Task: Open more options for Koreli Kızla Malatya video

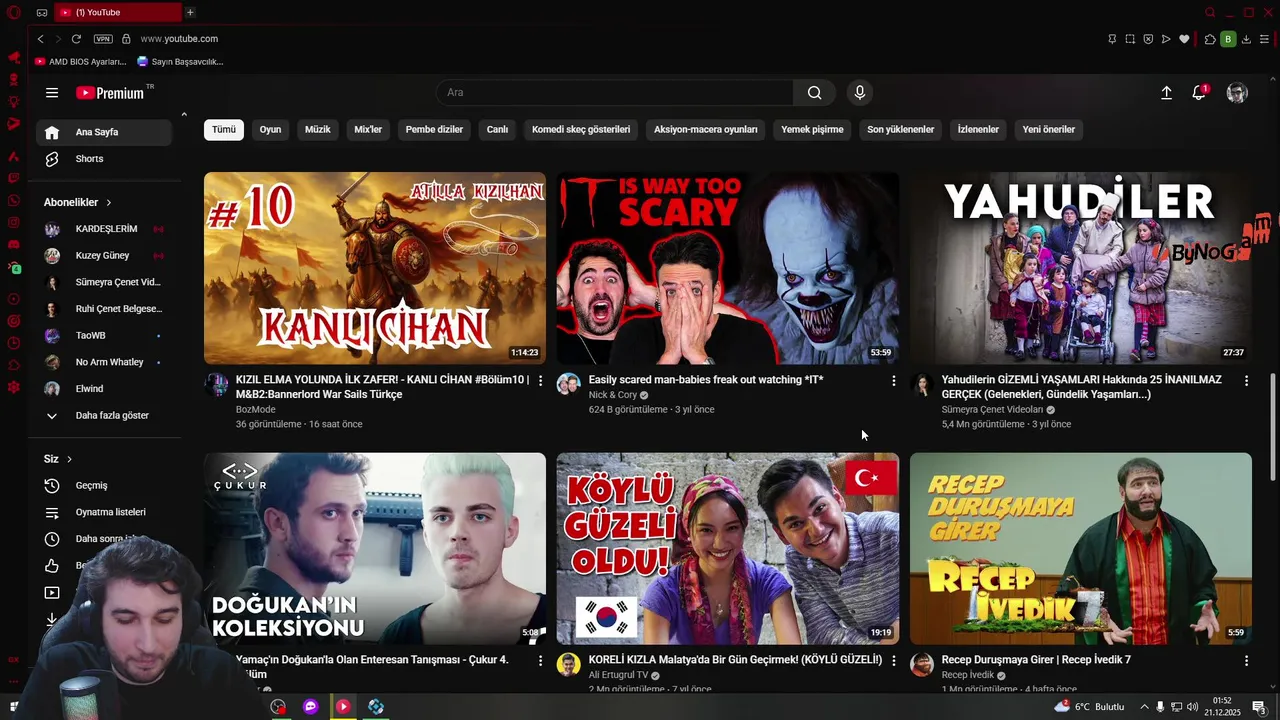Action: [x=894, y=661]
